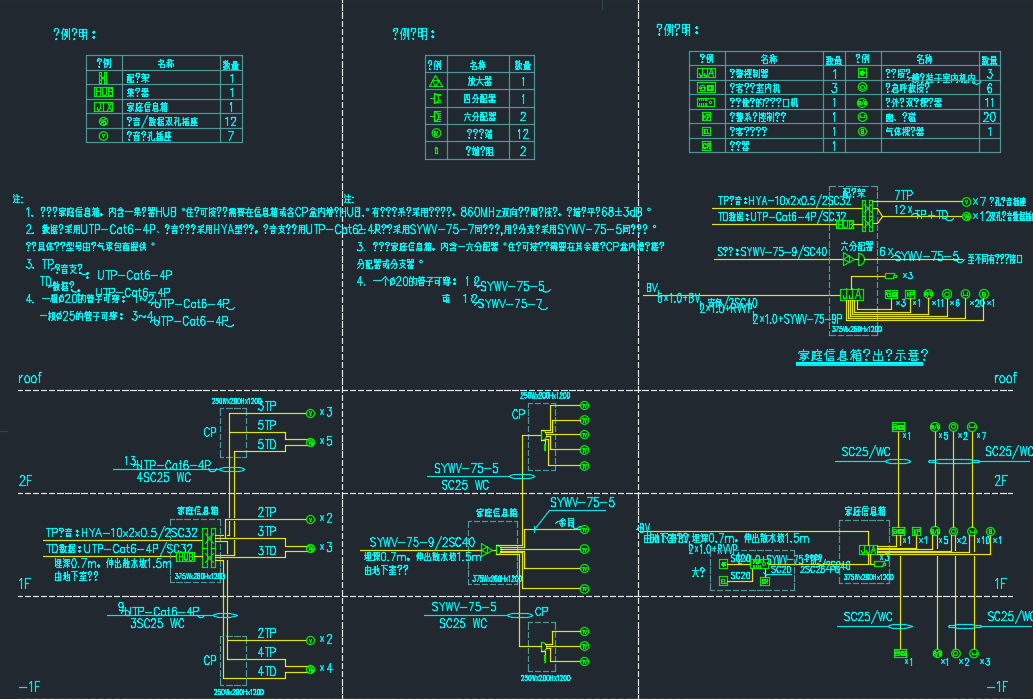Click the 放大器 name cell
This screenshot has width=1033, height=699.
(x=480, y=82)
